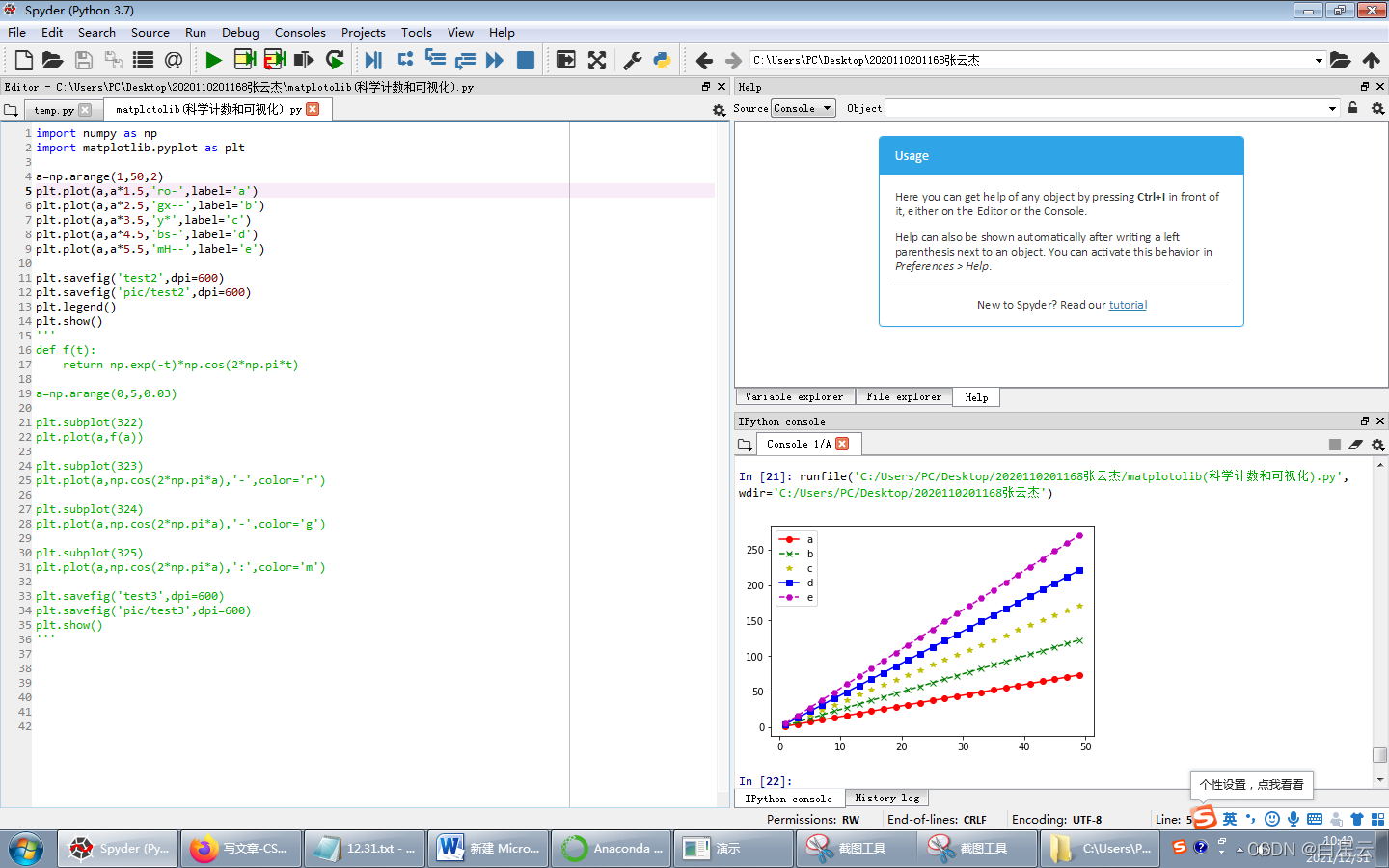Switch to File explorer tab
The image size is (1389, 868).
click(904, 396)
